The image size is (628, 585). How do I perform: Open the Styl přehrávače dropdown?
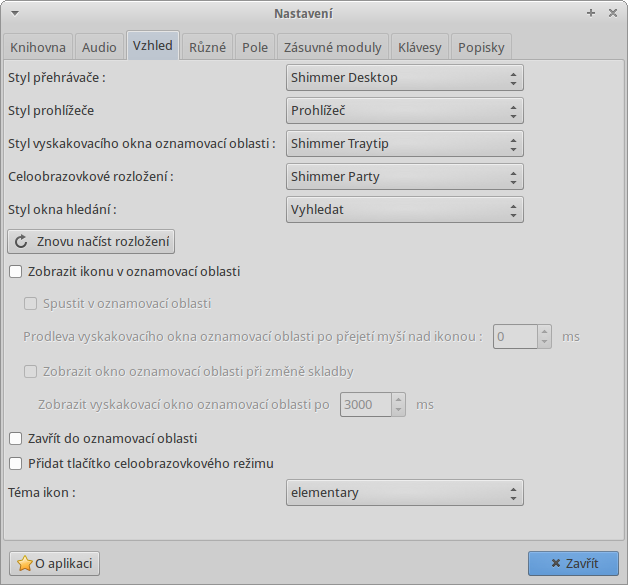[x=405, y=78]
